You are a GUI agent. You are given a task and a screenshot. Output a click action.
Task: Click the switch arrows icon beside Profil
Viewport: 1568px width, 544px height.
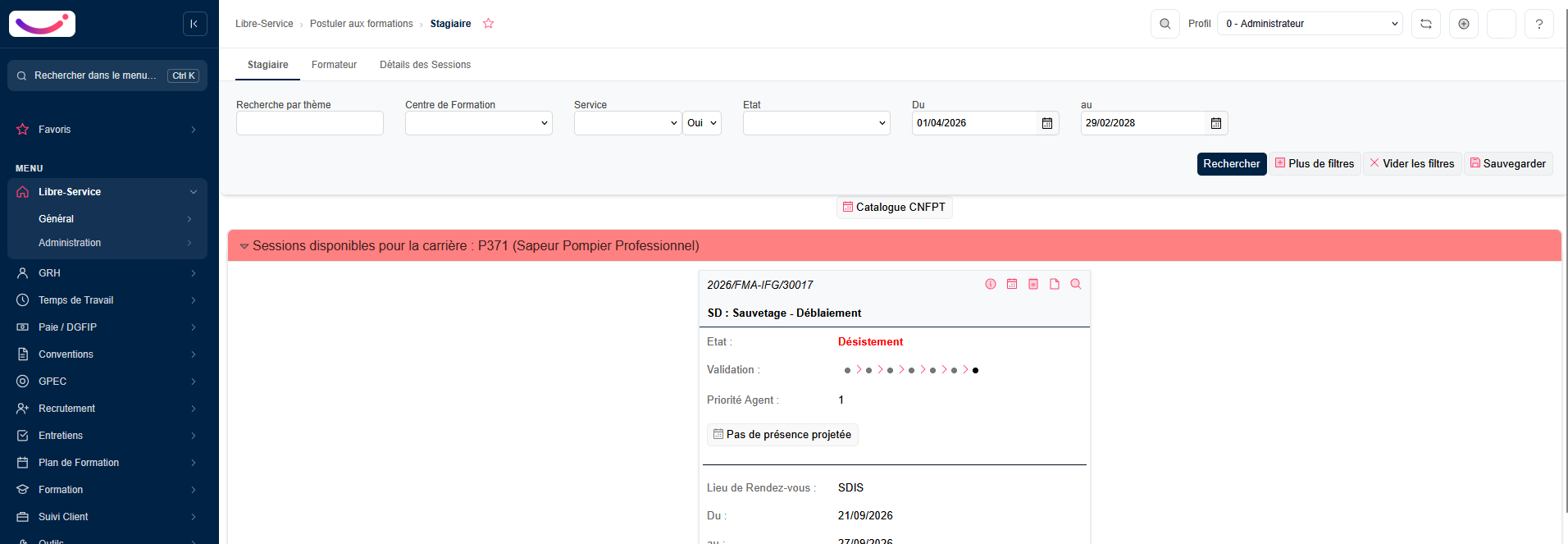[x=1426, y=24]
